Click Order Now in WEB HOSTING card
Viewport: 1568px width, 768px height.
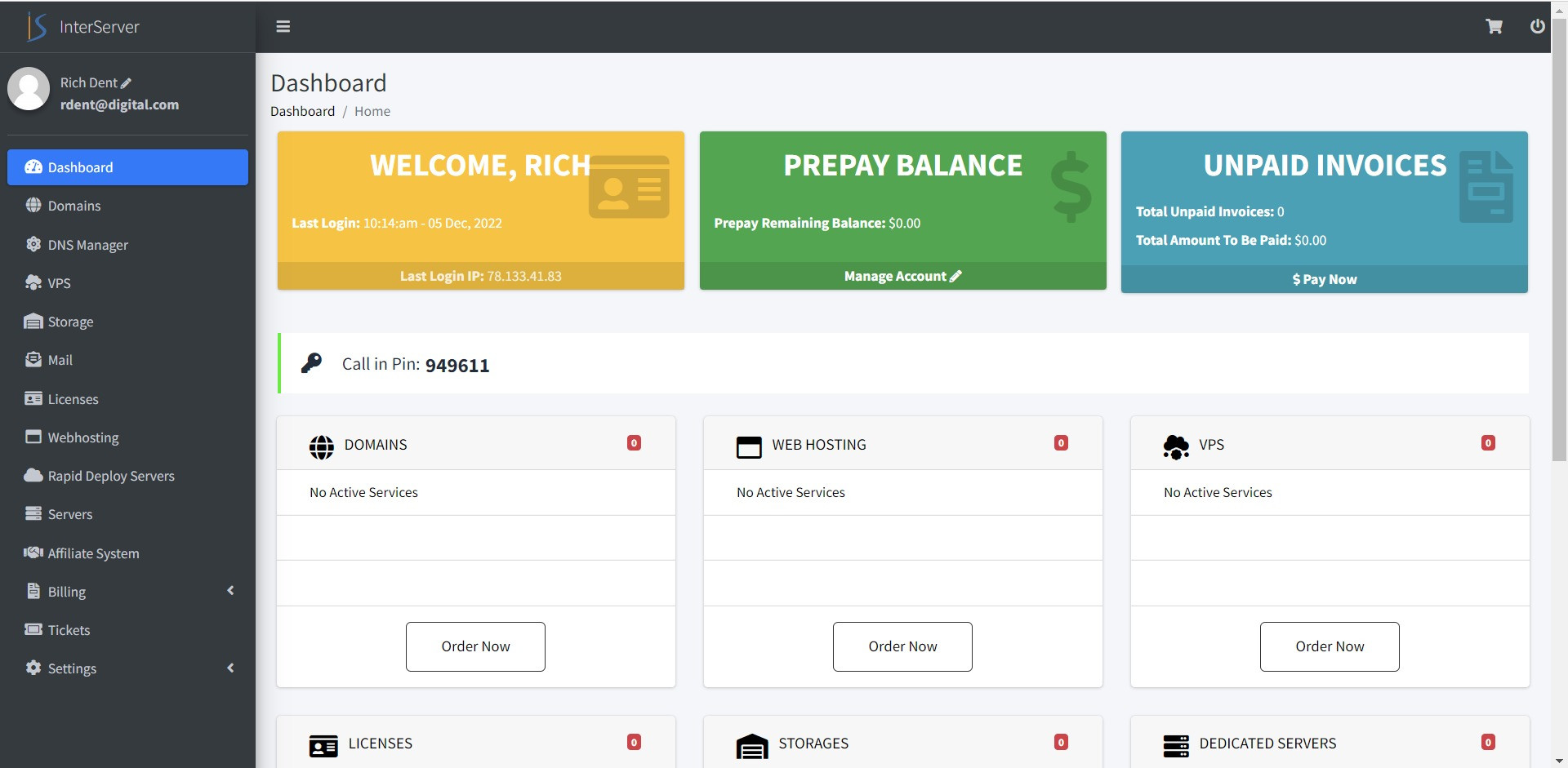tap(902, 646)
